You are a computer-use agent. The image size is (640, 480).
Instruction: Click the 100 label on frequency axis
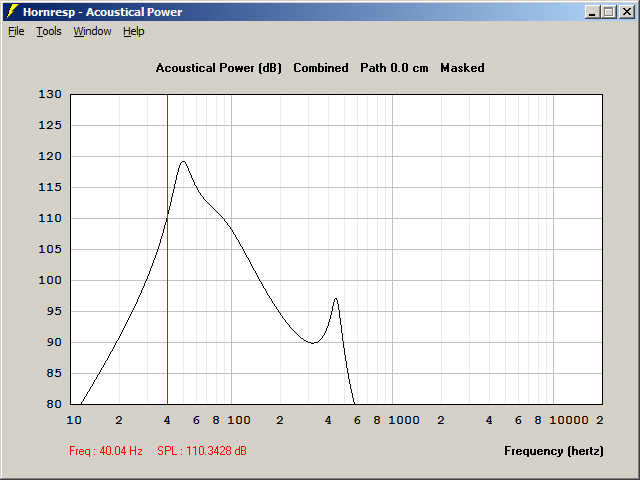[x=239, y=420]
